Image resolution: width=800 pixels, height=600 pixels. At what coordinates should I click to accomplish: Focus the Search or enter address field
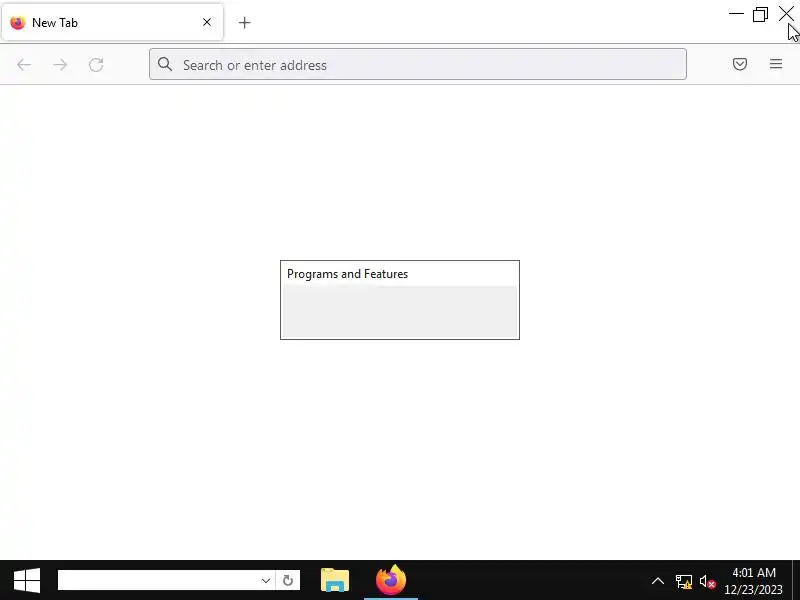pyautogui.click(x=418, y=64)
